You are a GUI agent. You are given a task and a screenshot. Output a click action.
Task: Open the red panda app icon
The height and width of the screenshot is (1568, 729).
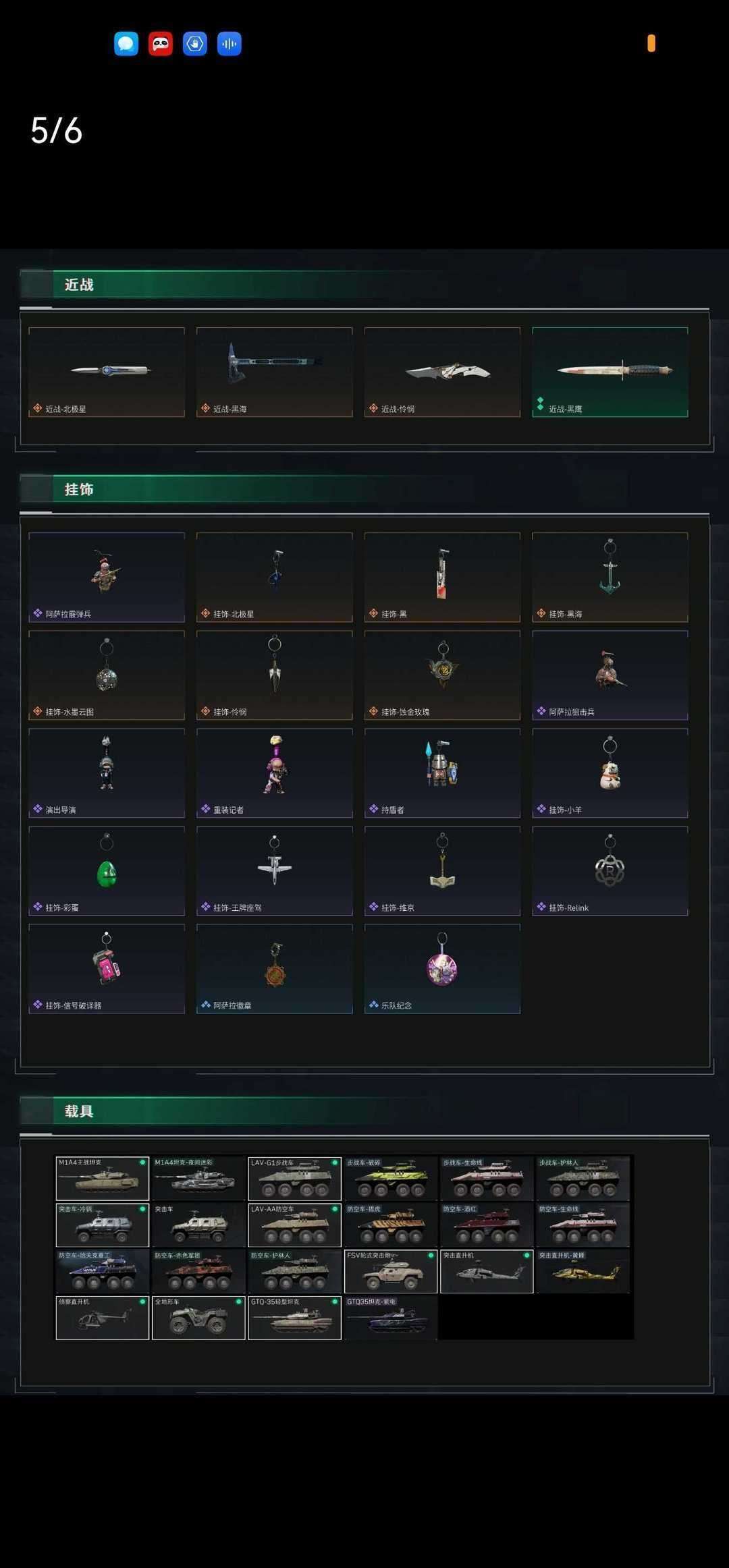point(161,44)
